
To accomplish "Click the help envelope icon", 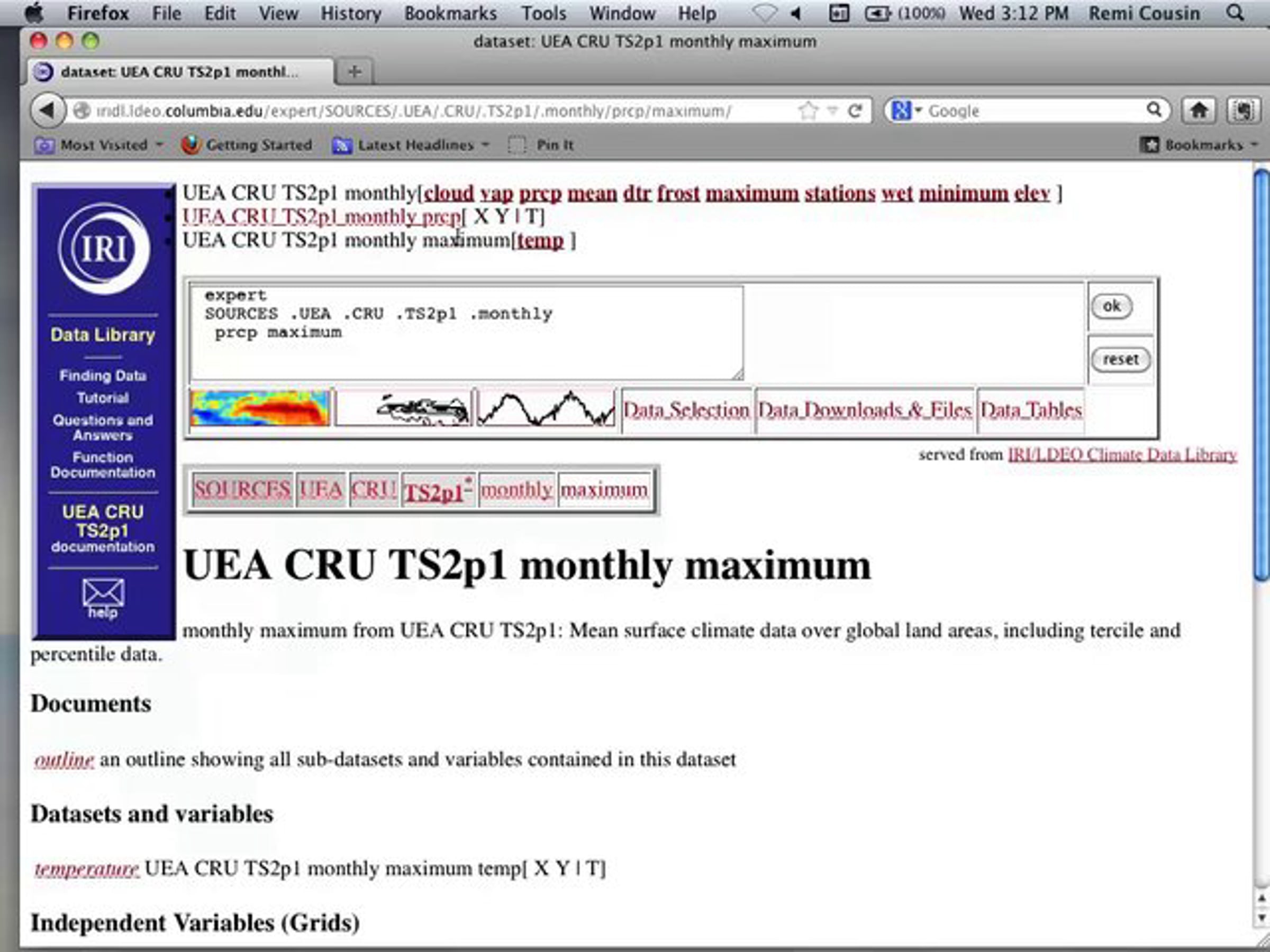I will 103,594.
